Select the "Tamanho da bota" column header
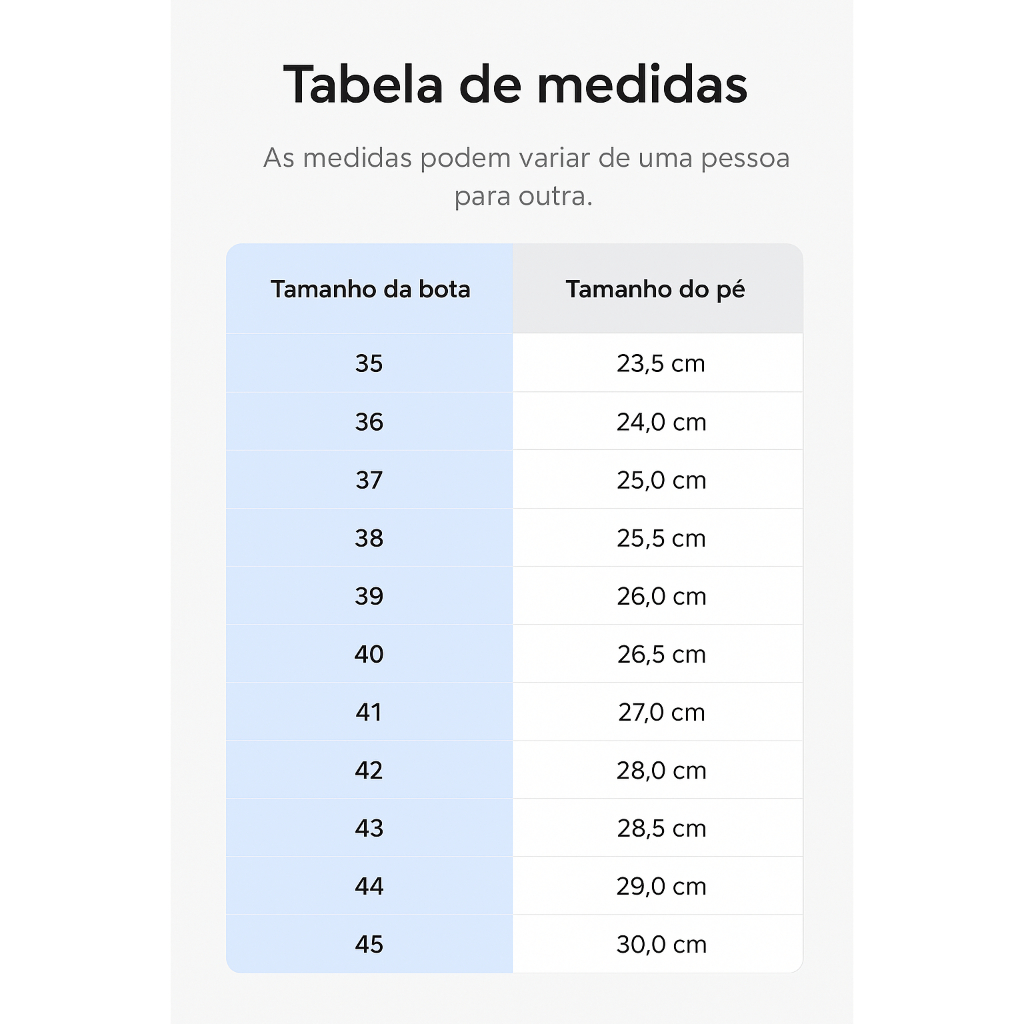Viewport: 1024px width, 1024px height. pyautogui.click(x=370, y=290)
